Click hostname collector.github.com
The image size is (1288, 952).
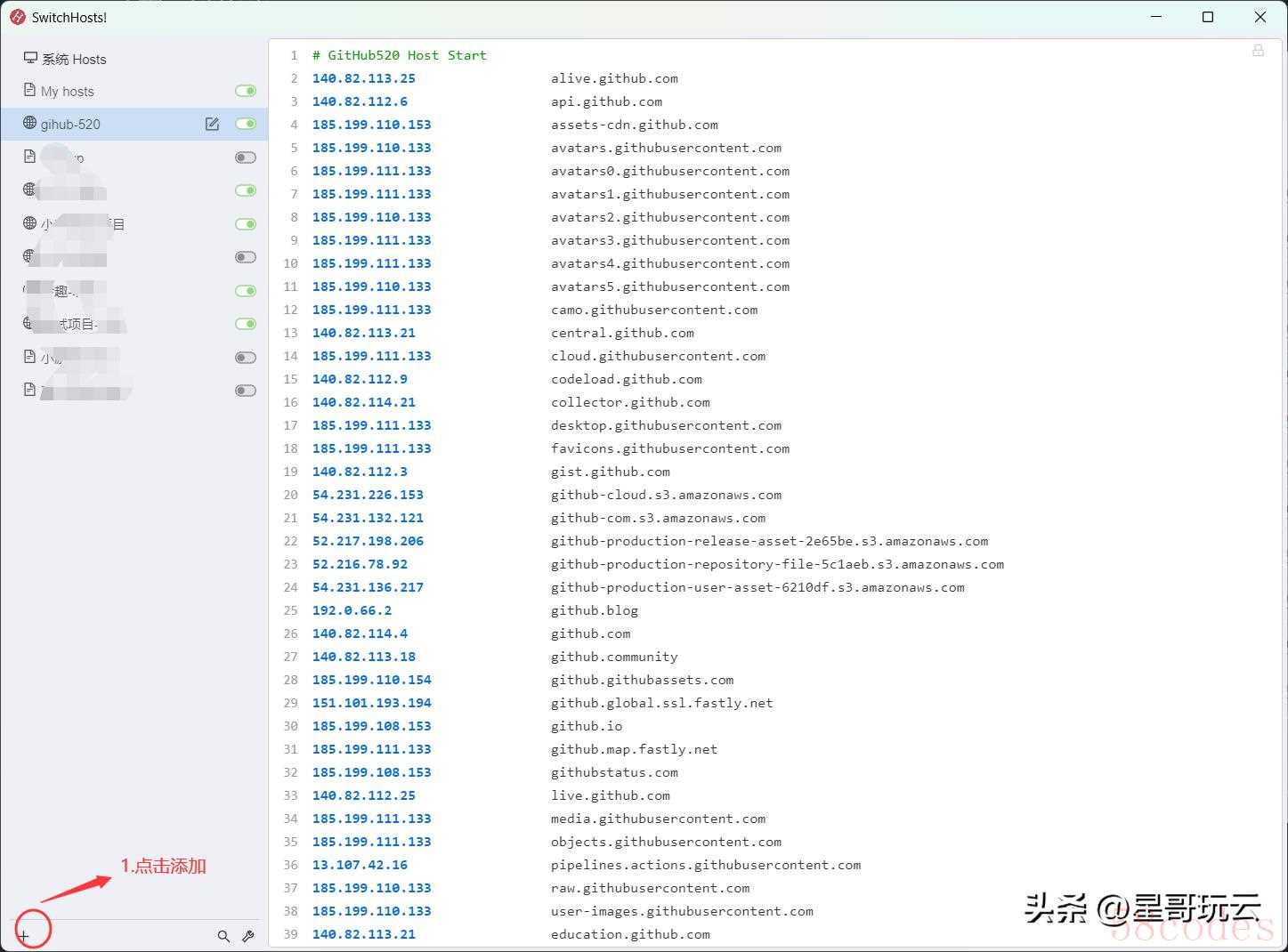630,402
